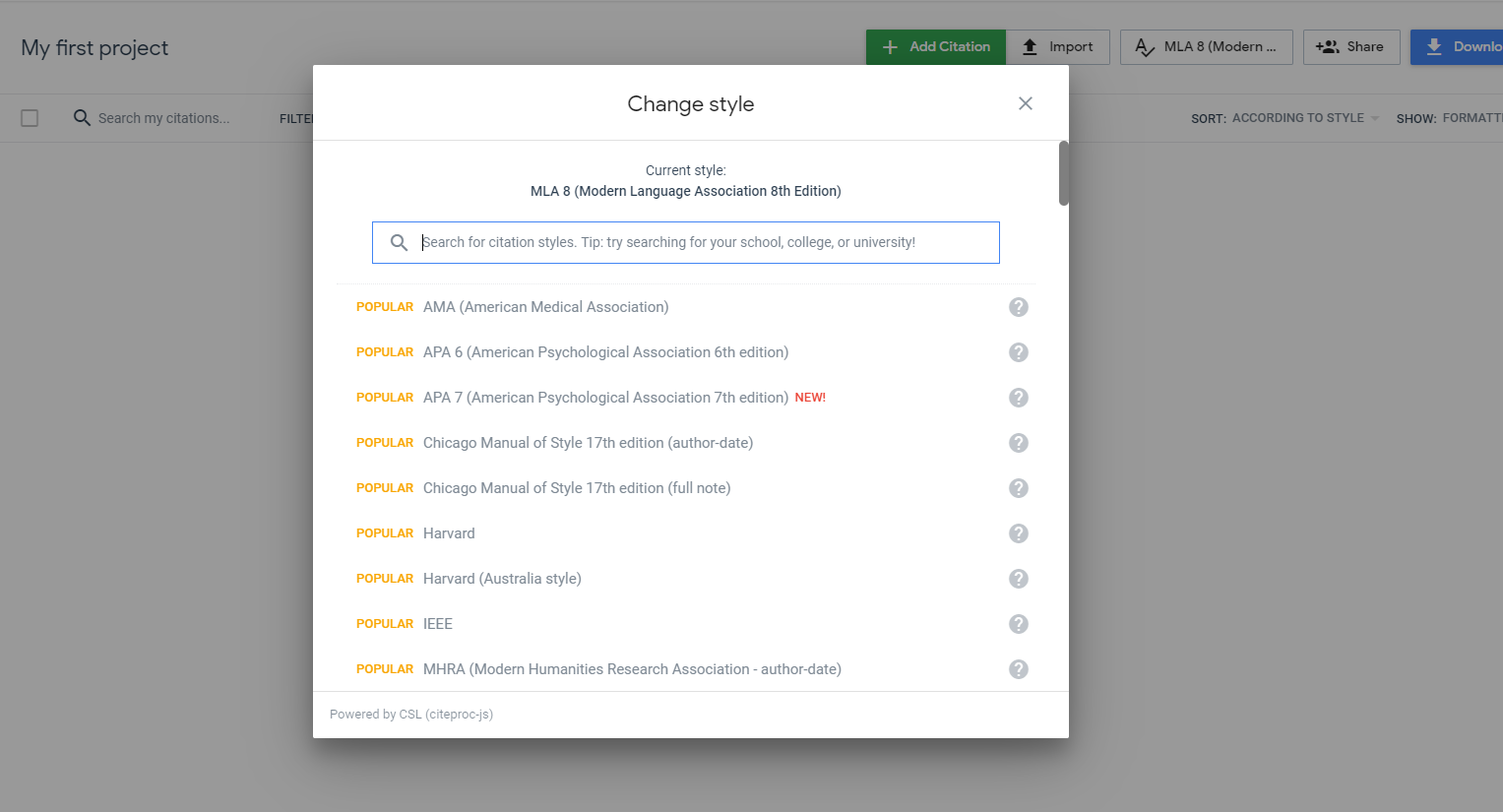Show help for IEEE style

click(1019, 624)
